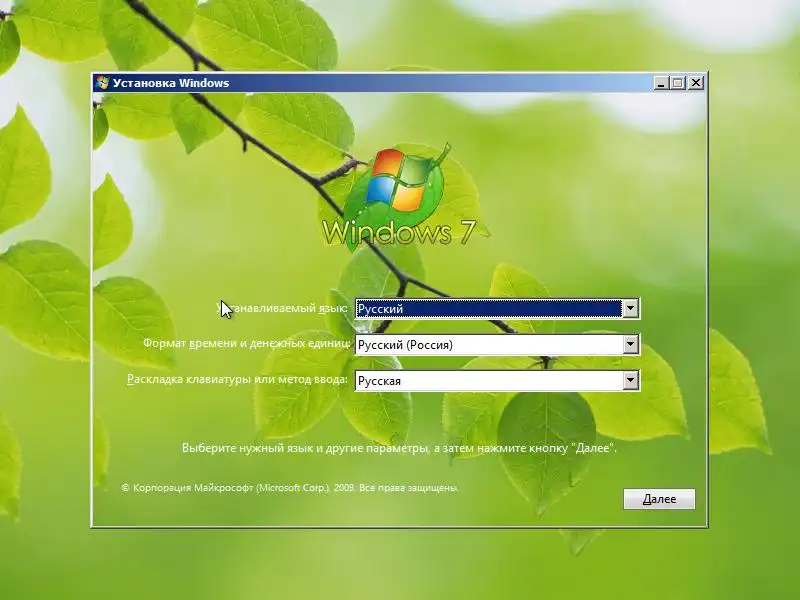The image size is (800, 600).
Task: Click the Установка Windows title text
Action: point(171,83)
